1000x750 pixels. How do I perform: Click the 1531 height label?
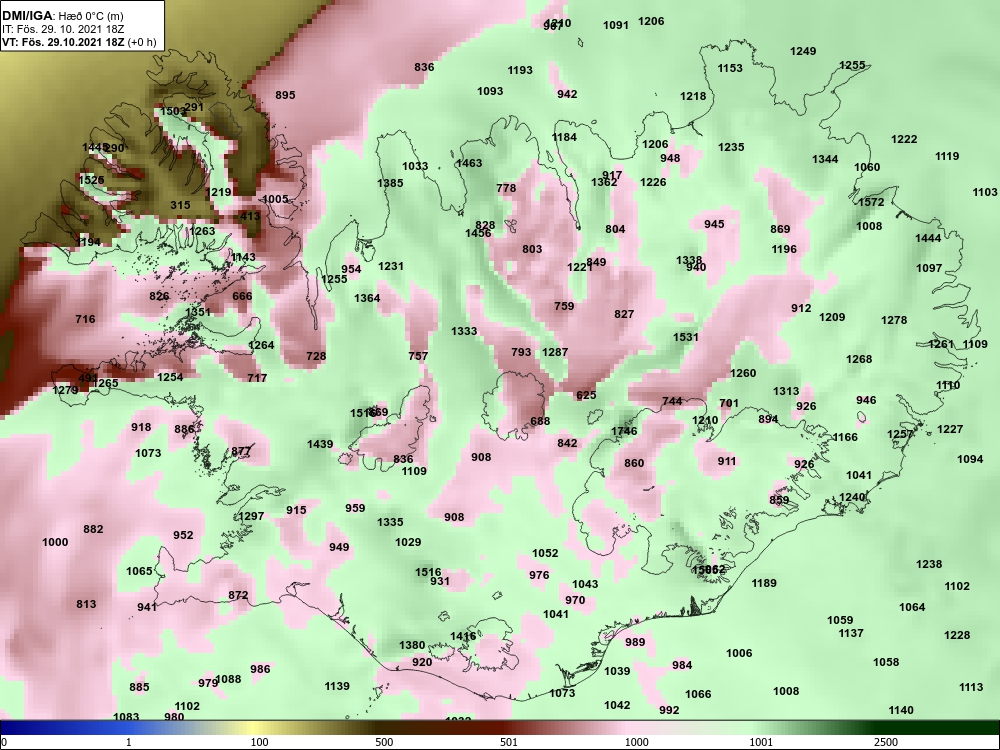pos(686,337)
